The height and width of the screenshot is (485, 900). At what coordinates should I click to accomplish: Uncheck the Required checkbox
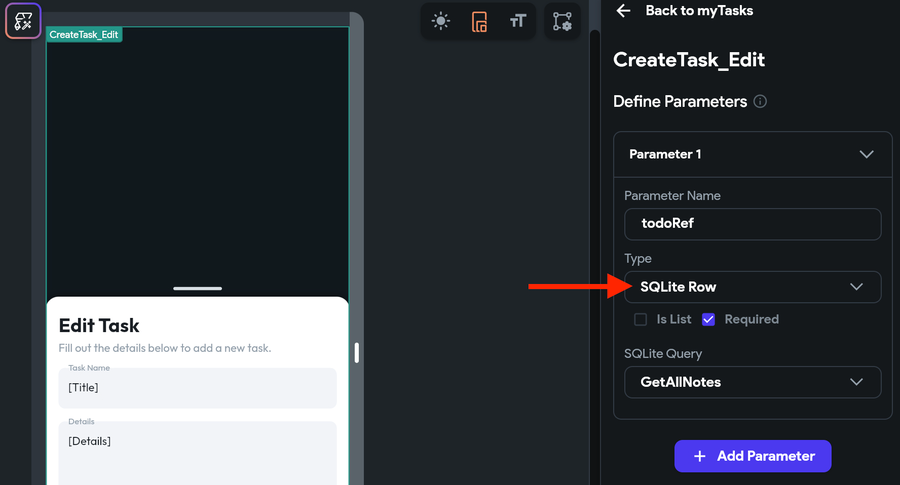[x=708, y=319]
